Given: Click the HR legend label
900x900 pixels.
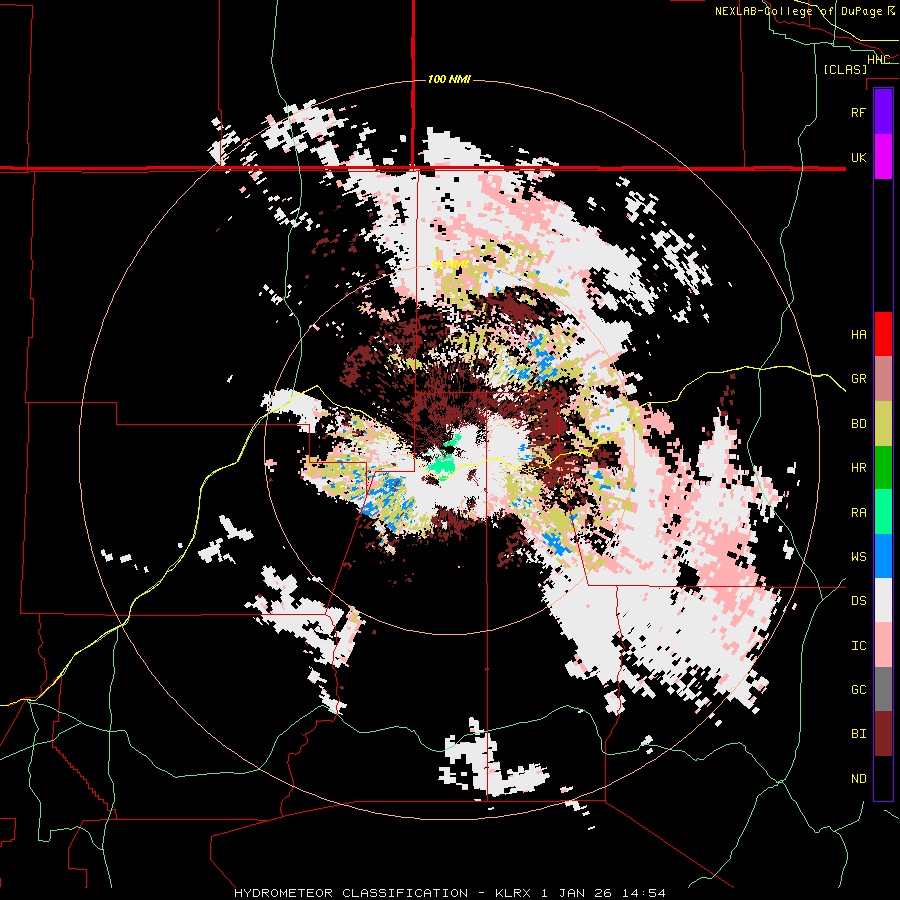Looking at the screenshot, I should [x=858, y=468].
